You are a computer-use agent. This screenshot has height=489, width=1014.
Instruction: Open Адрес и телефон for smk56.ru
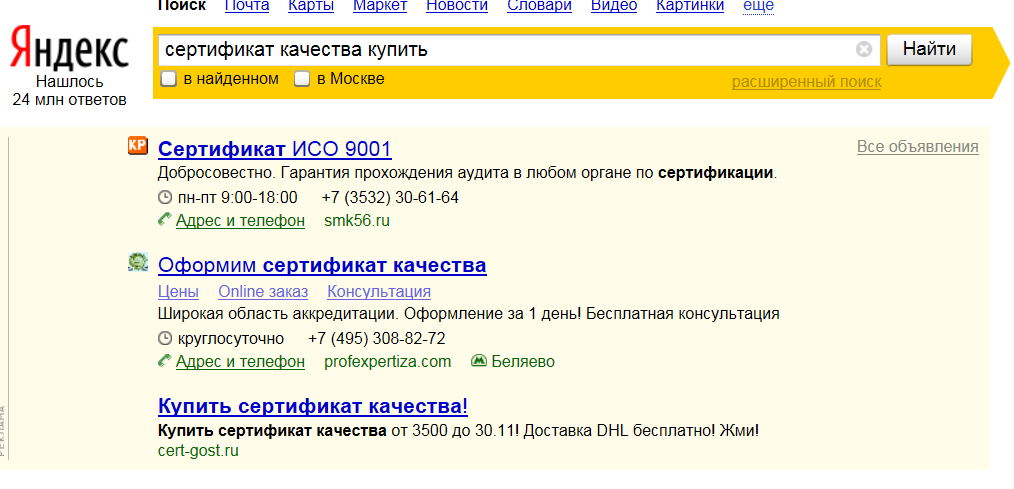click(240, 221)
